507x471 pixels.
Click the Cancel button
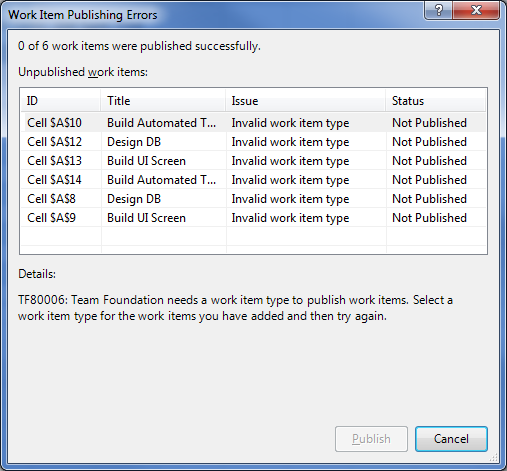[x=451, y=439]
